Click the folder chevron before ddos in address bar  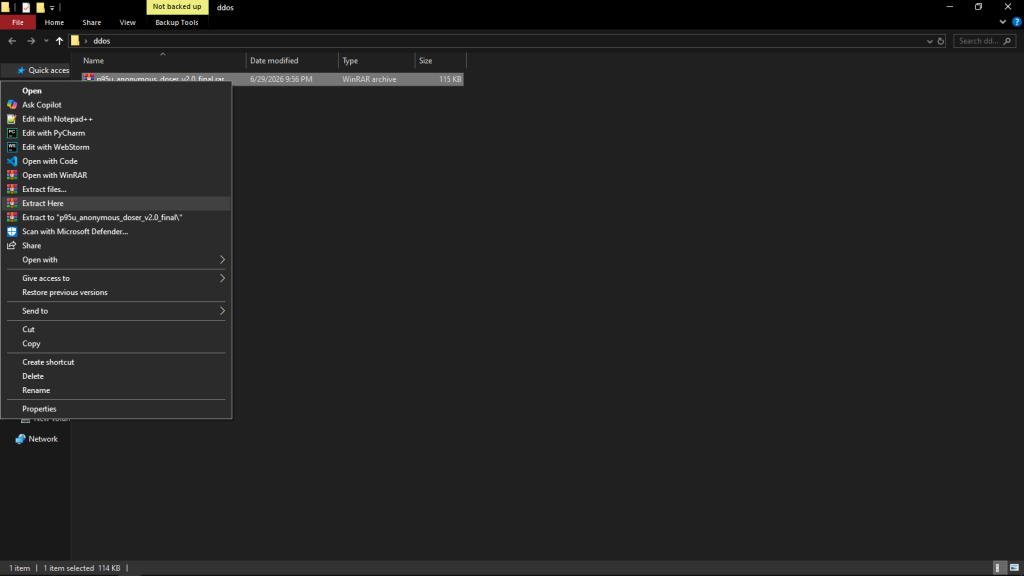click(86, 41)
